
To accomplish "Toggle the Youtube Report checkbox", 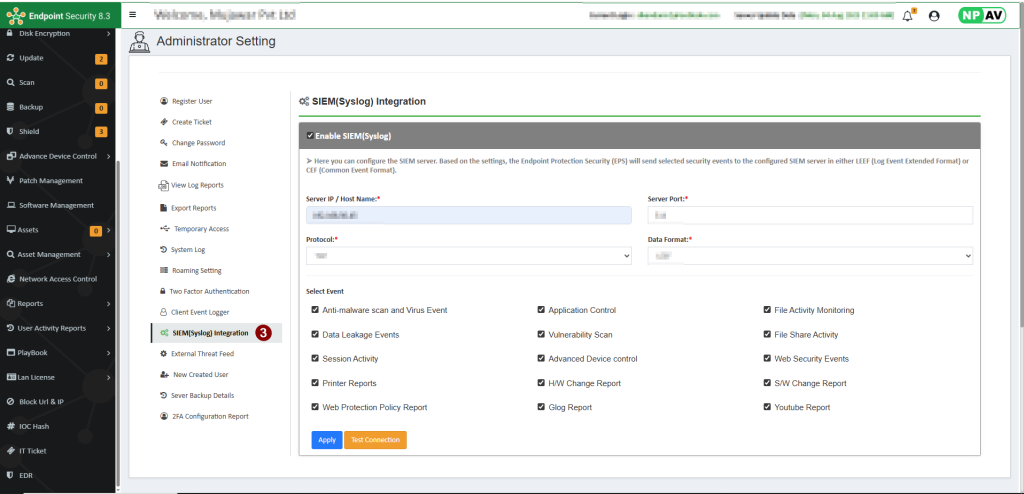I will (767, 407).
